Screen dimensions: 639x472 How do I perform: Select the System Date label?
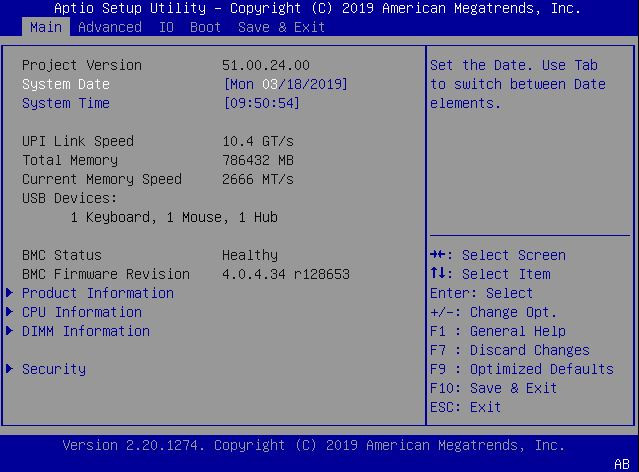[66, 84]
